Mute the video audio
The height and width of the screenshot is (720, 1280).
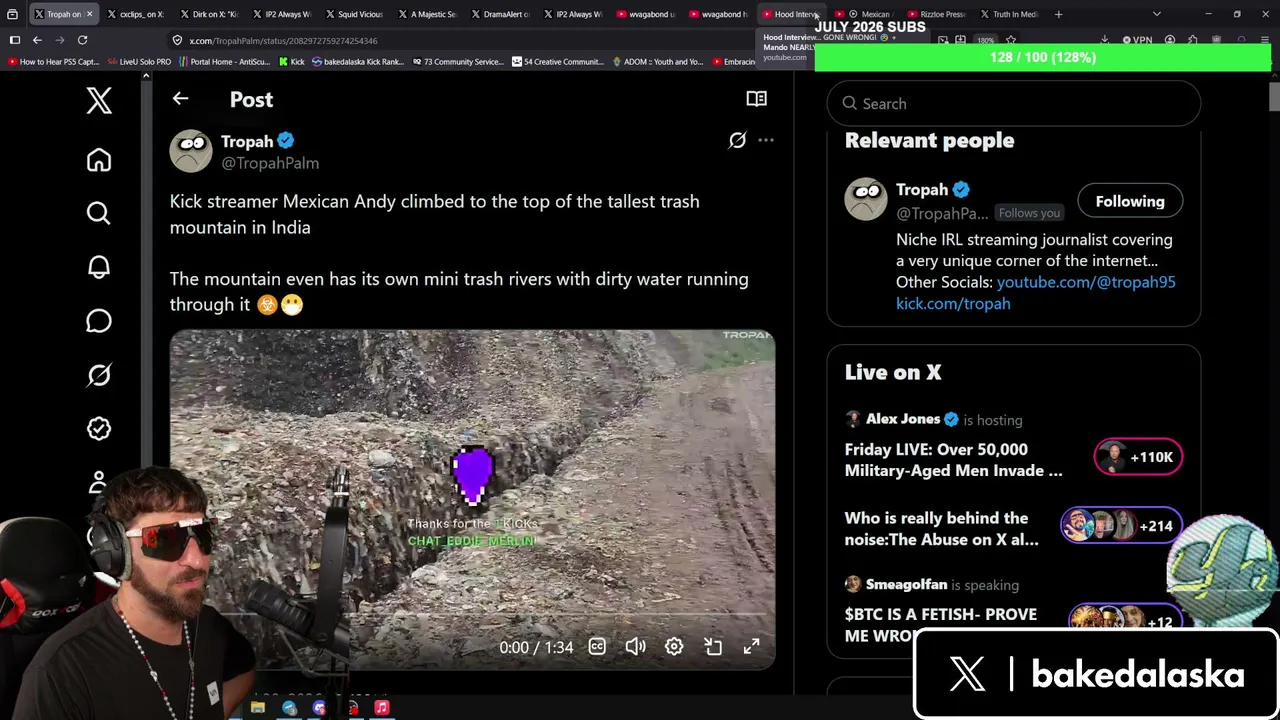[635, 647]
